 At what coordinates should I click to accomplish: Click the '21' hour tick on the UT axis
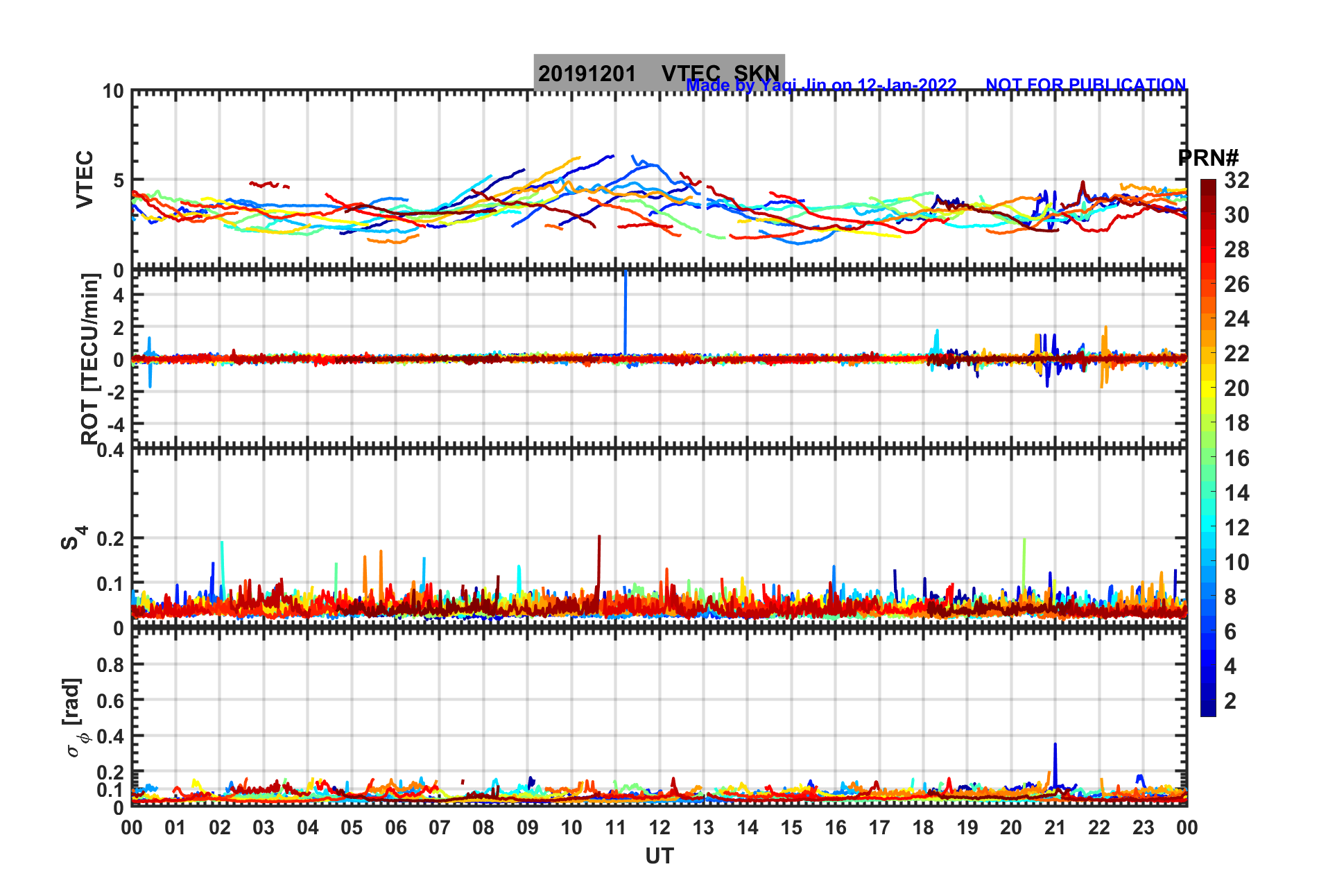(x=1055, y=827)
